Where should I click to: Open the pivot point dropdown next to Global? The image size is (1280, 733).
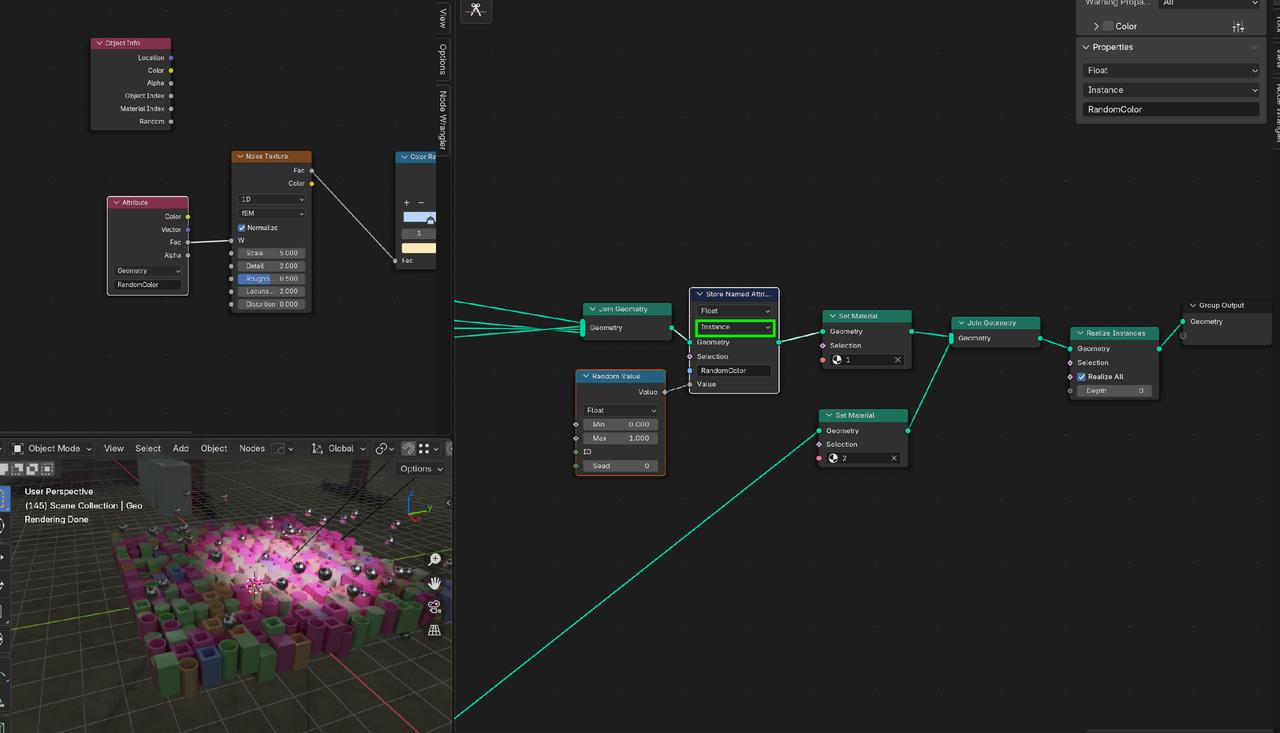pyautogui.click(x=384, y=449)
